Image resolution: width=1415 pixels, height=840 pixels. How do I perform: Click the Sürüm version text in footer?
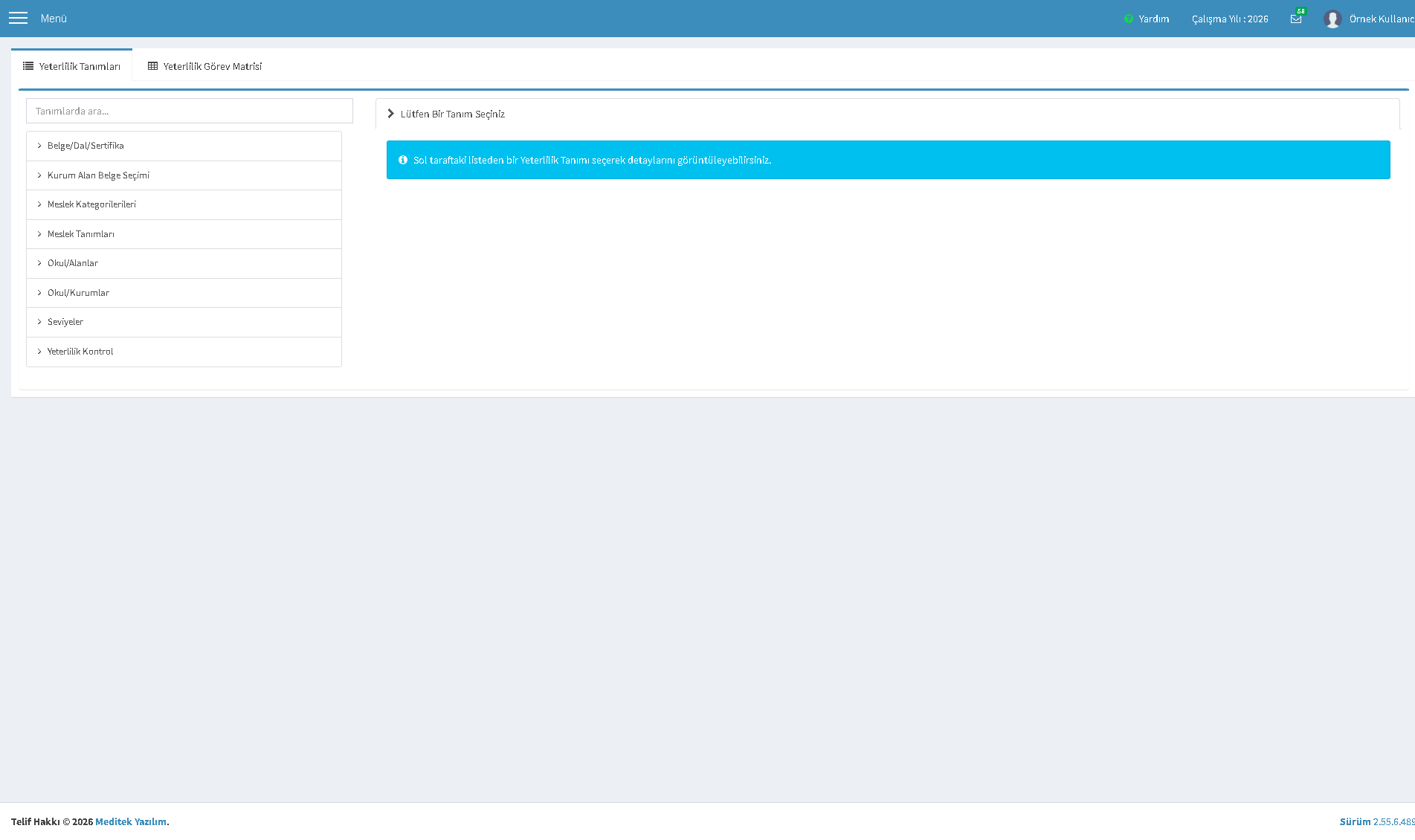click(x=1377, y=821)
